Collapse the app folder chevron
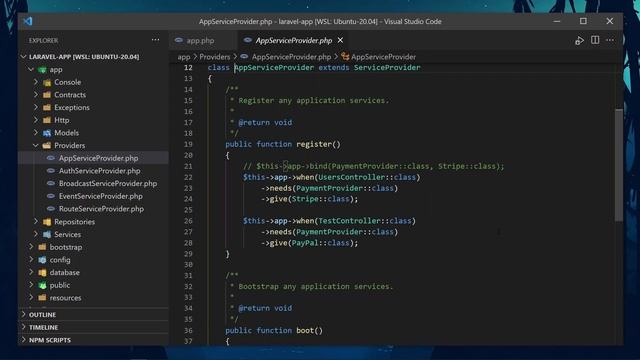Screen dimensions: 640x360 [31, 69]
